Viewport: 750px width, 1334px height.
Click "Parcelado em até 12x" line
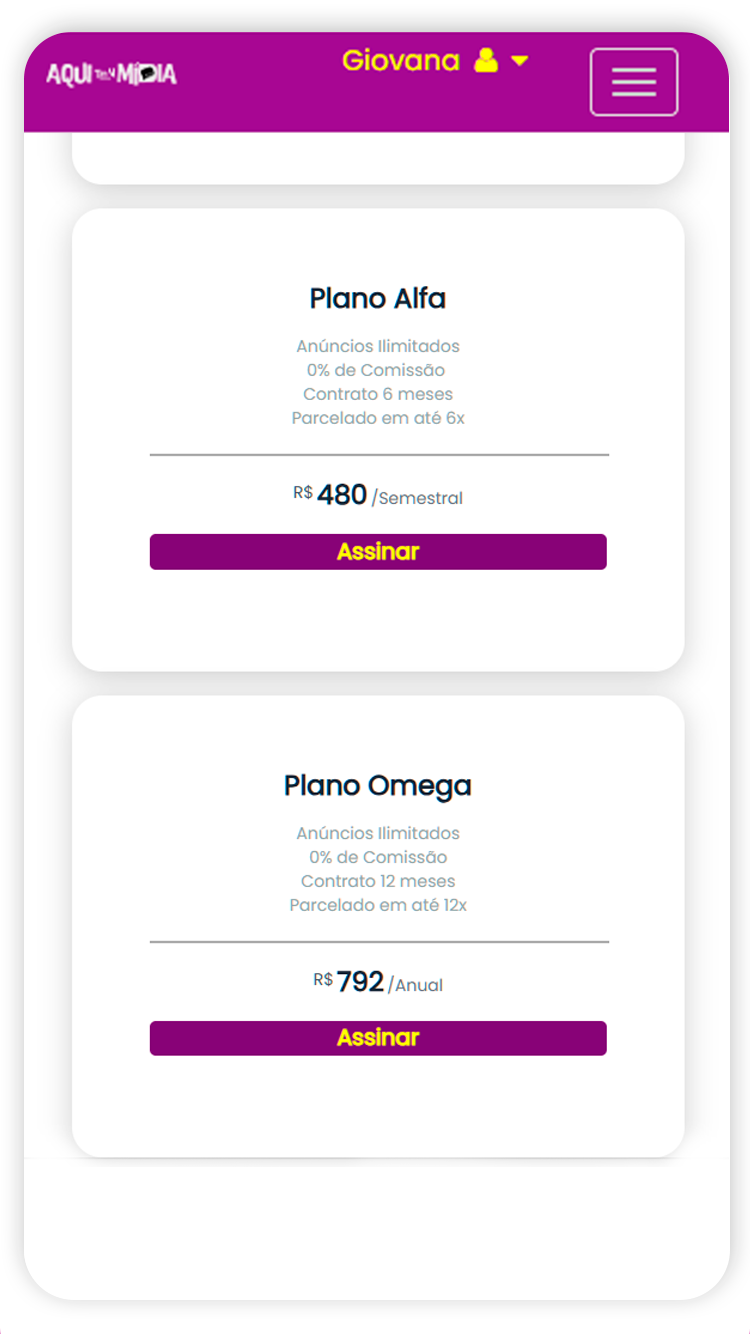(x=378, y=905)
